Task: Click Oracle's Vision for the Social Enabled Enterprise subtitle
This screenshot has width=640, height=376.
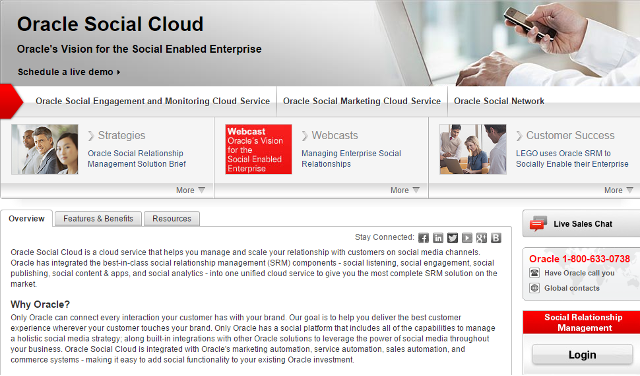Action: click(x=139, y=49)
